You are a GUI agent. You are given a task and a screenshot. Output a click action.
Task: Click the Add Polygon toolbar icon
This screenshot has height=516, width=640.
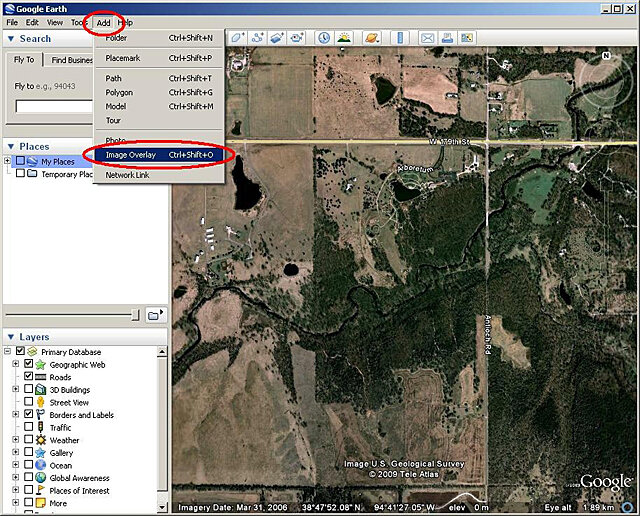pos(239,38)
